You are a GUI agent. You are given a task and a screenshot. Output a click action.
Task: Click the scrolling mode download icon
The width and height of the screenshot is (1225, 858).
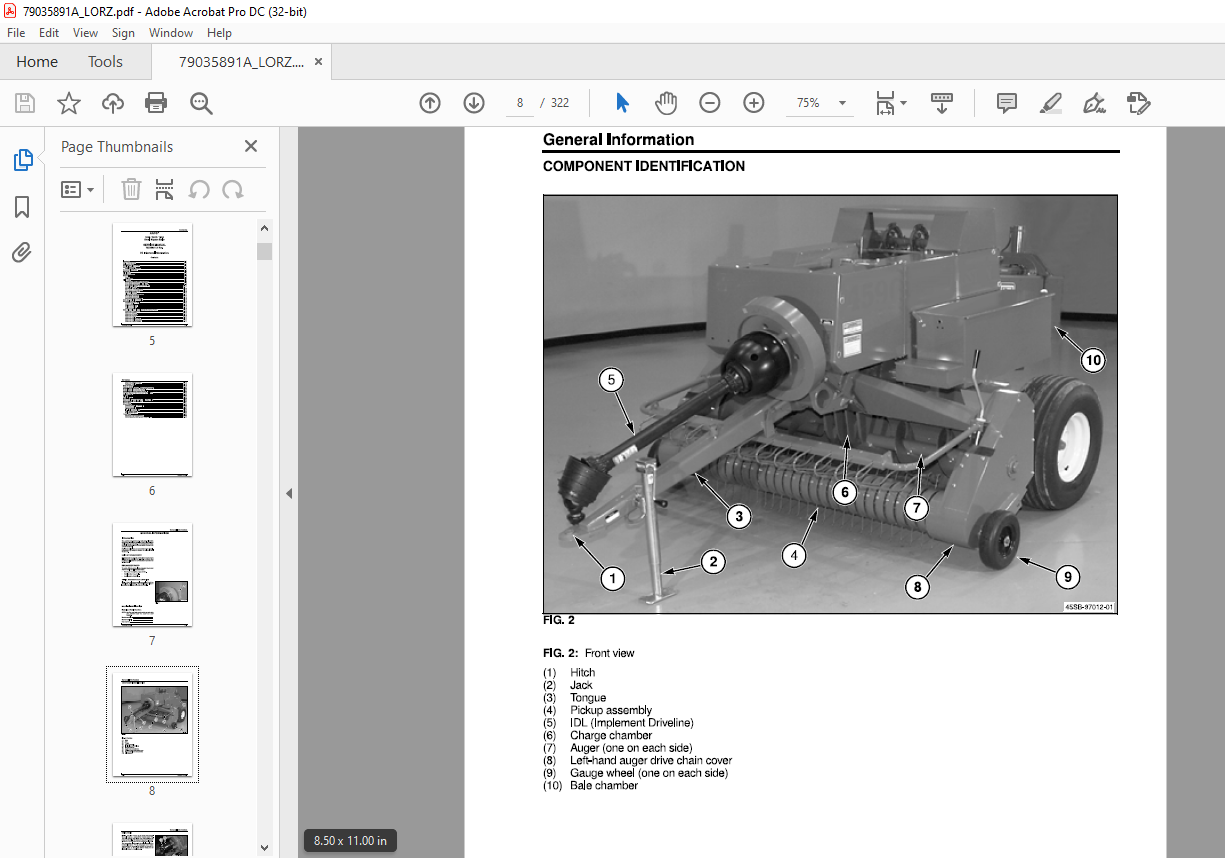pyautogui.click(x=941, y=103)
